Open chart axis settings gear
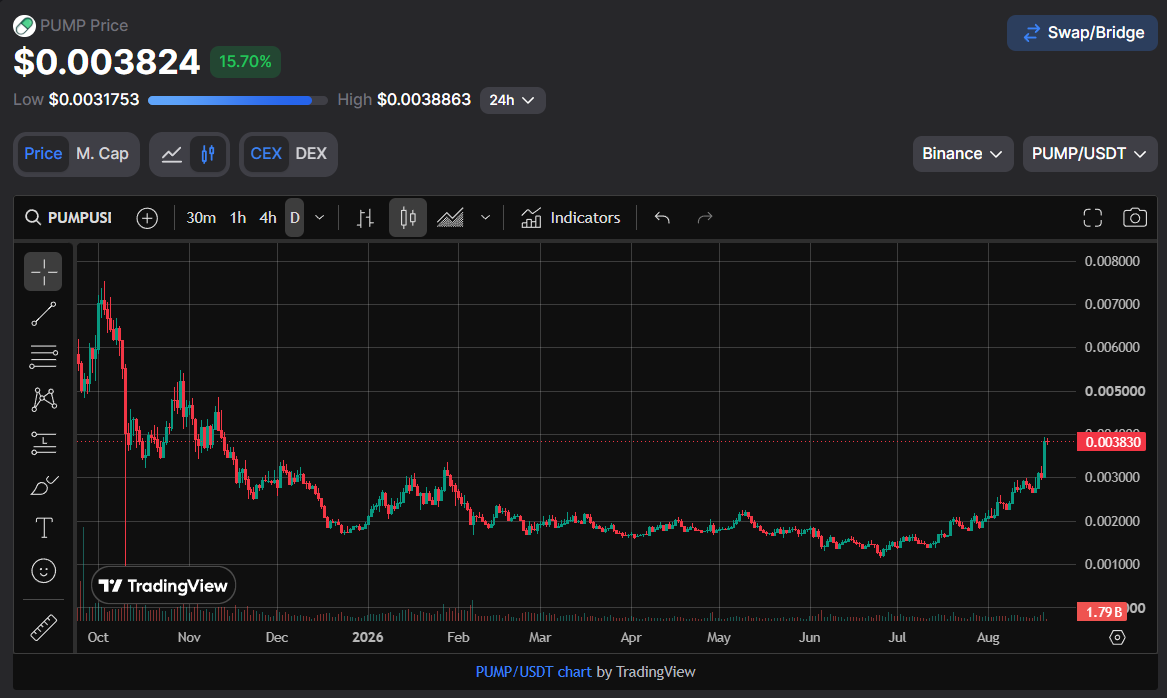 coord(1117,638)
